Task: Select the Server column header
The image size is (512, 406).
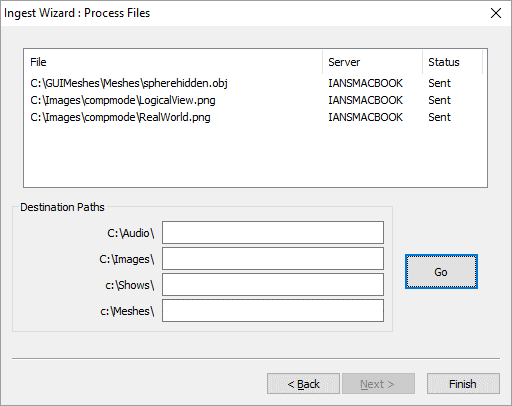Action: [373, 62]
